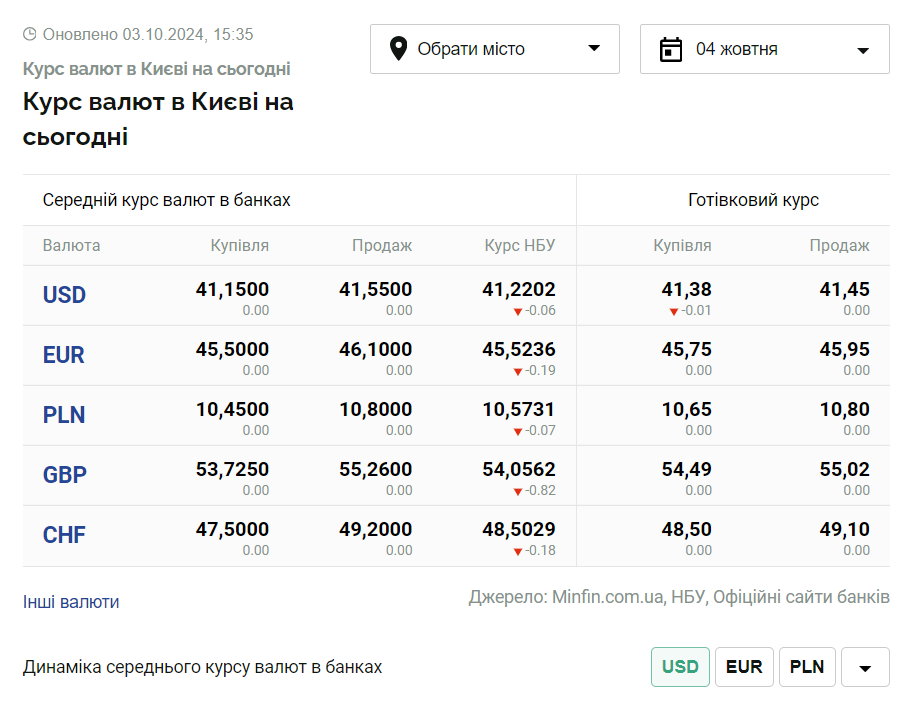Open the GBP currency link
Image resolution: width=910 pixels, height=713 pixels.
coord(64,475)
